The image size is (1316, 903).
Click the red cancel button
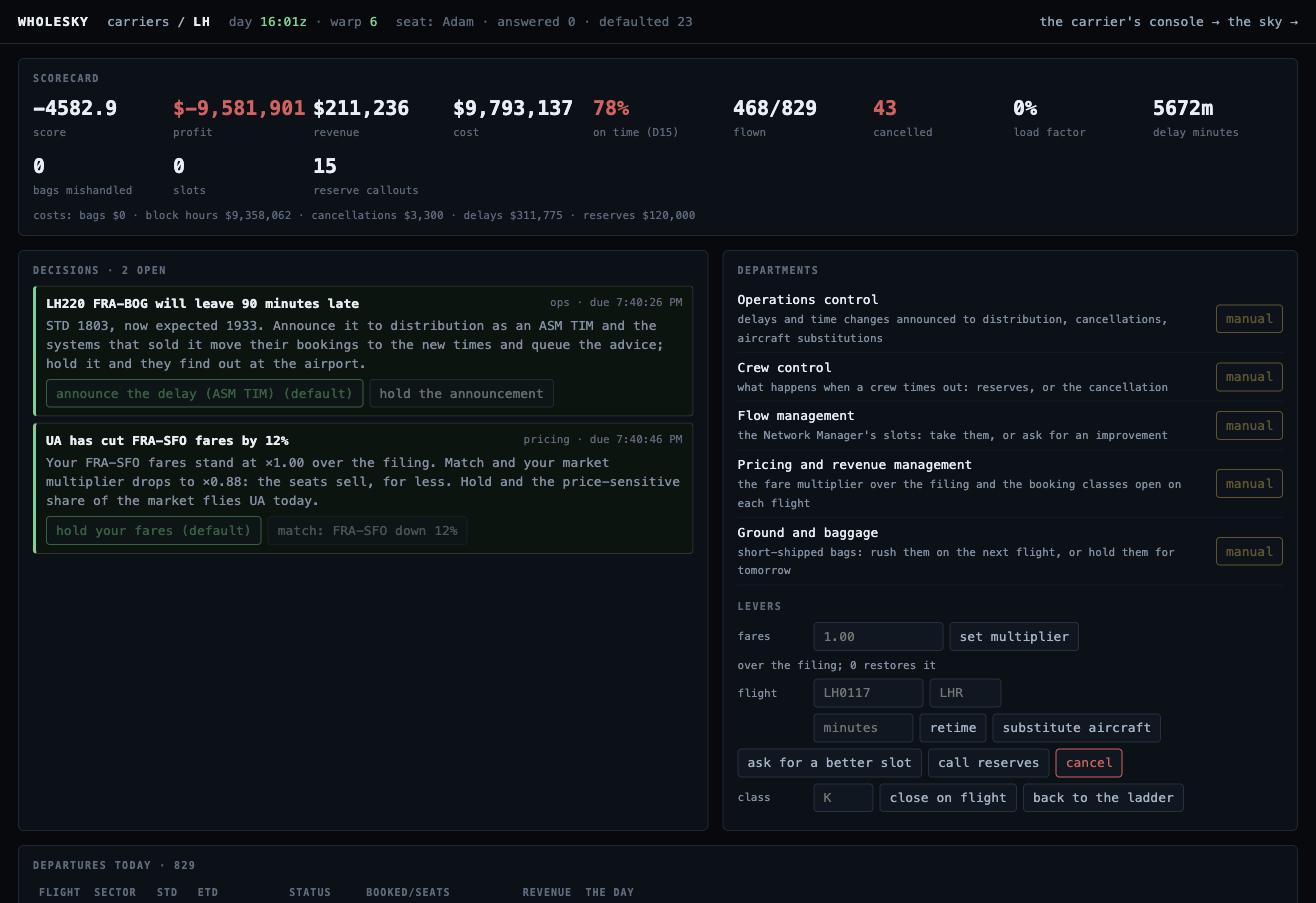(x=1089, y=763)
